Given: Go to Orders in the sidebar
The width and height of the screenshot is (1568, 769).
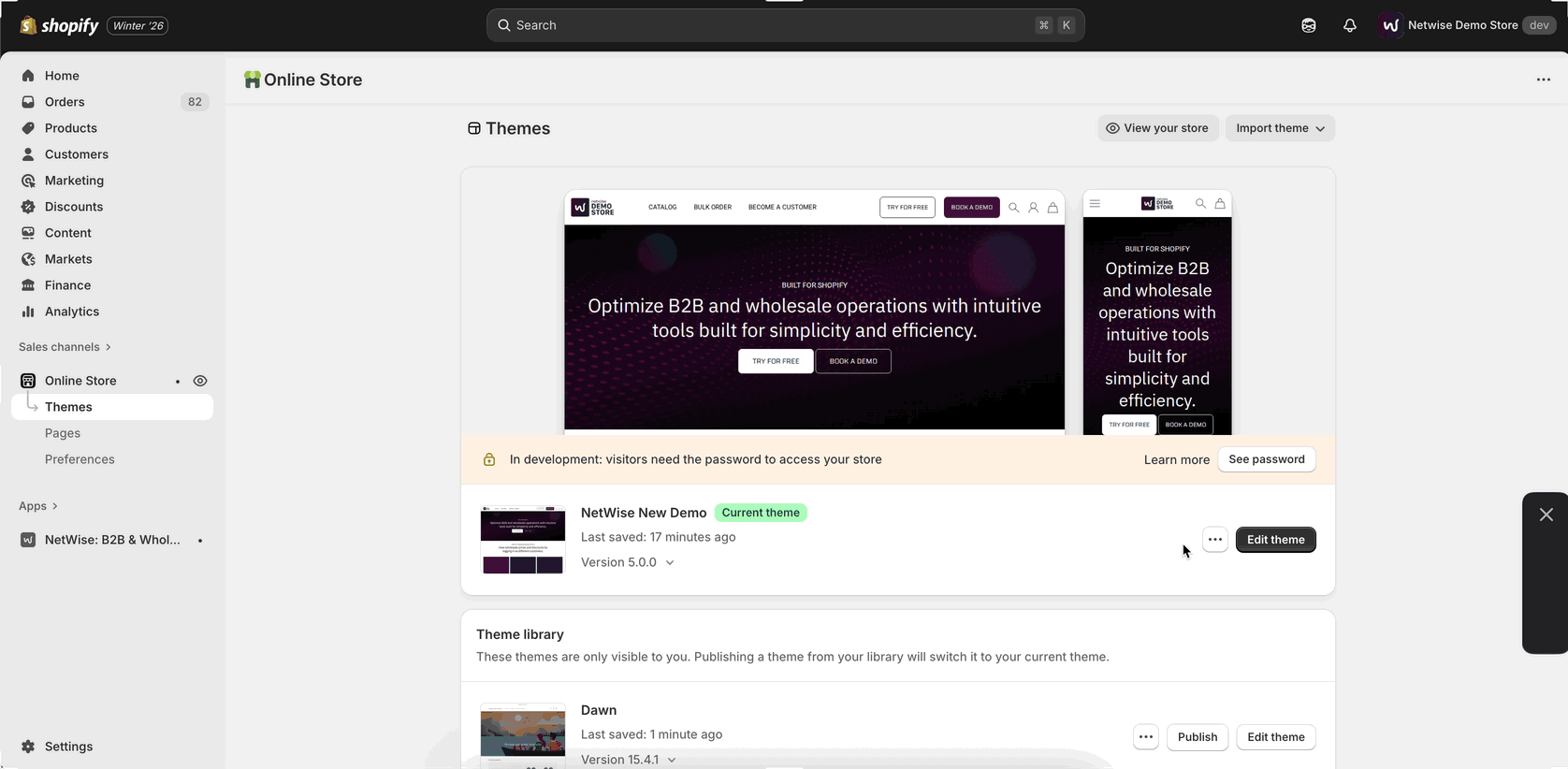Looking at the screenshot, I should click(65, 102).
